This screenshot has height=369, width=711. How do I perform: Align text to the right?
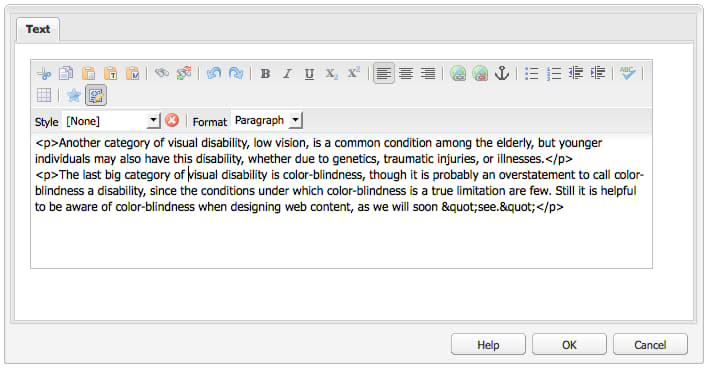pos(428,73)
